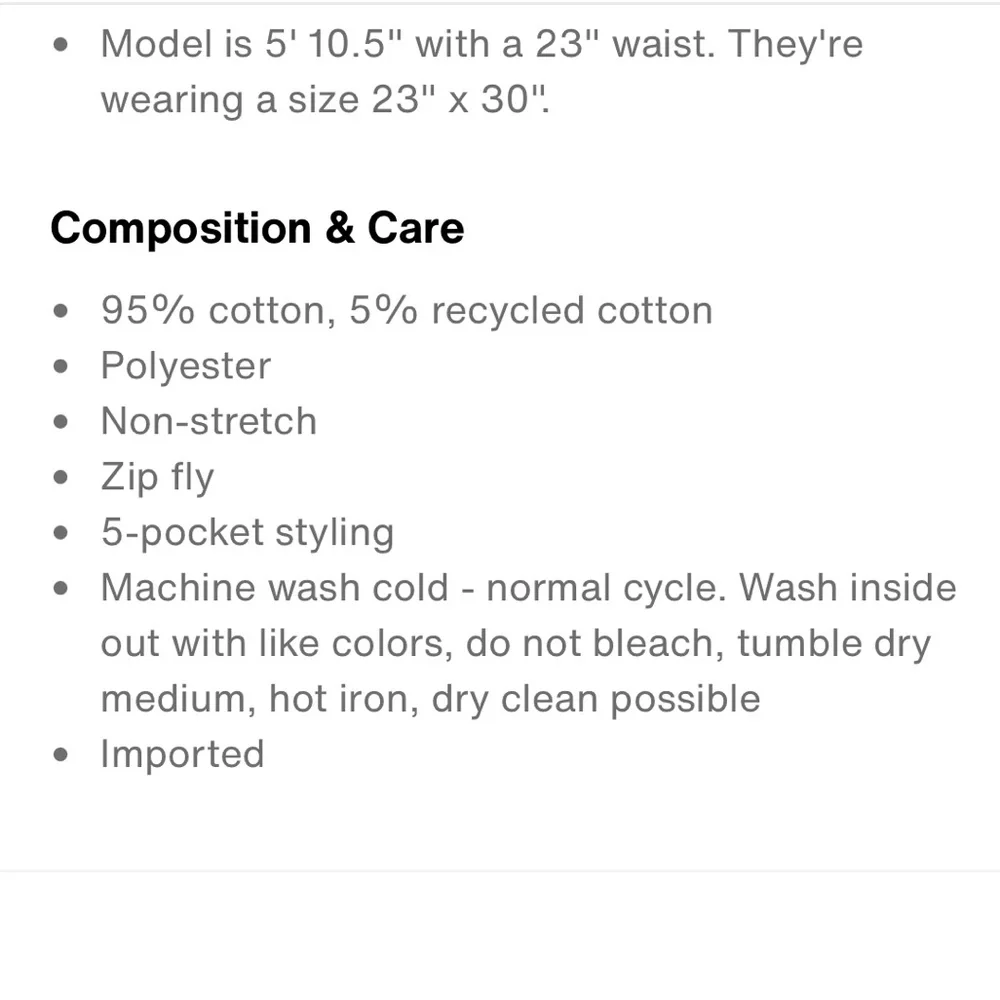Select the "Zip fly" list item
Screen dimensions: 1000x1000
point(157,477)
